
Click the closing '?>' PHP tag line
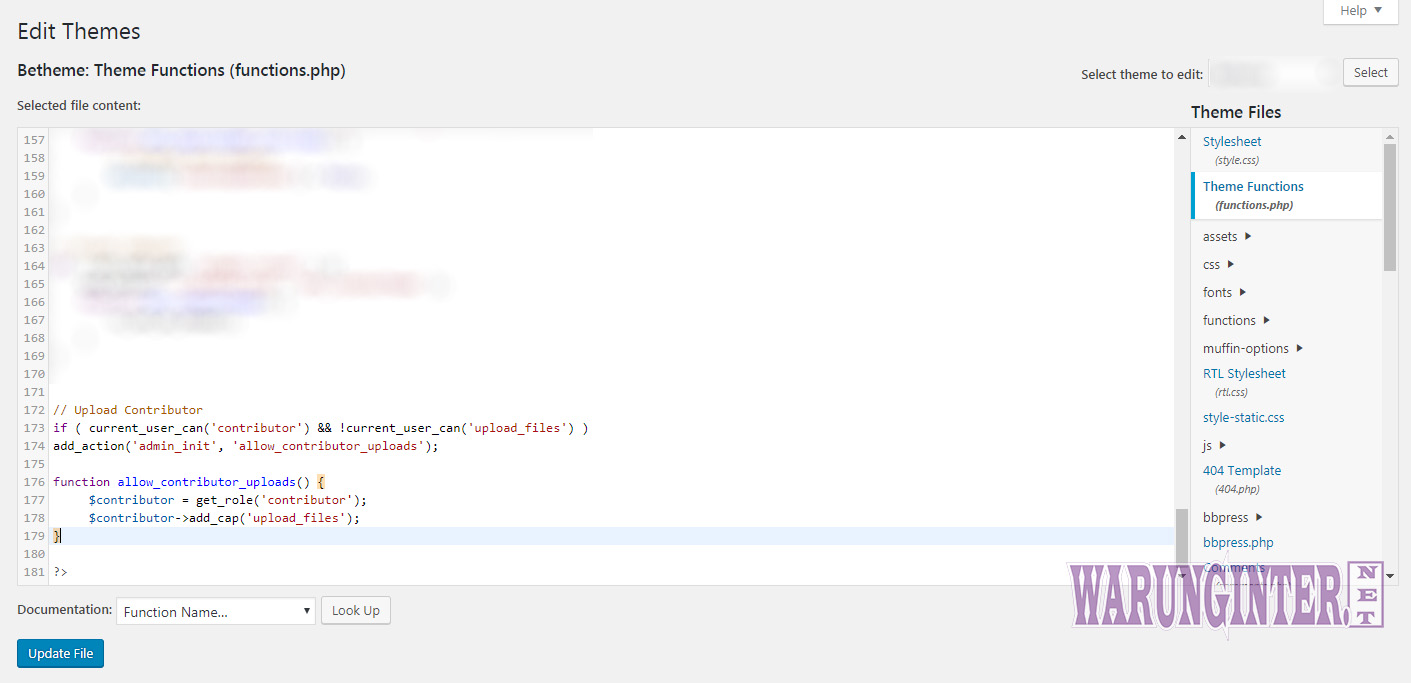coord(60,572)
